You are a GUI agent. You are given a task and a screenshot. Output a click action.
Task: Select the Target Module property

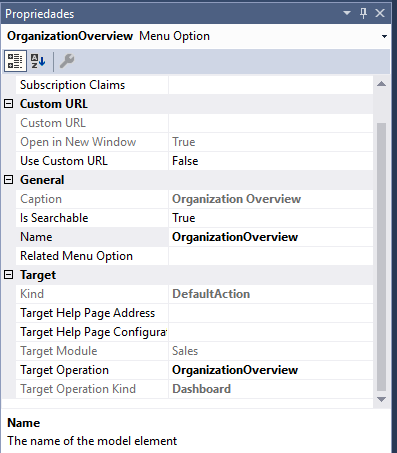(92, 351)
